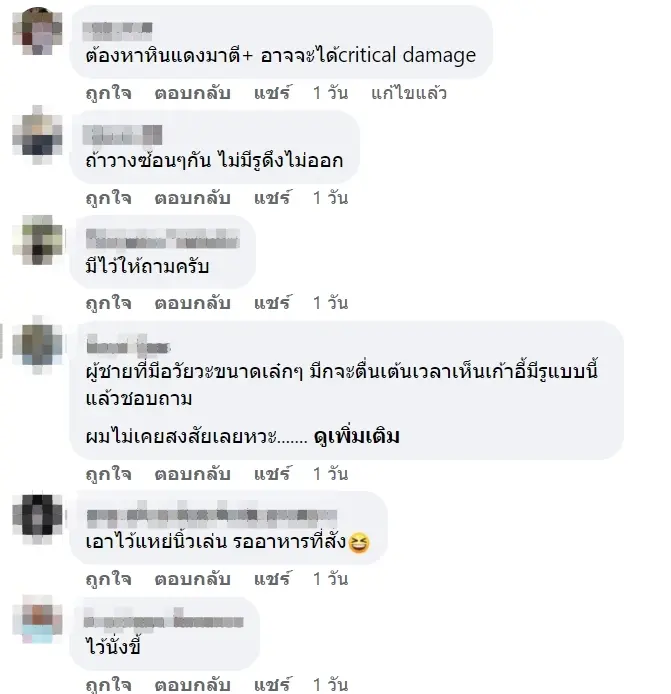Click avatar of the first commenter

pyautogui.click(x=38, y=31)
